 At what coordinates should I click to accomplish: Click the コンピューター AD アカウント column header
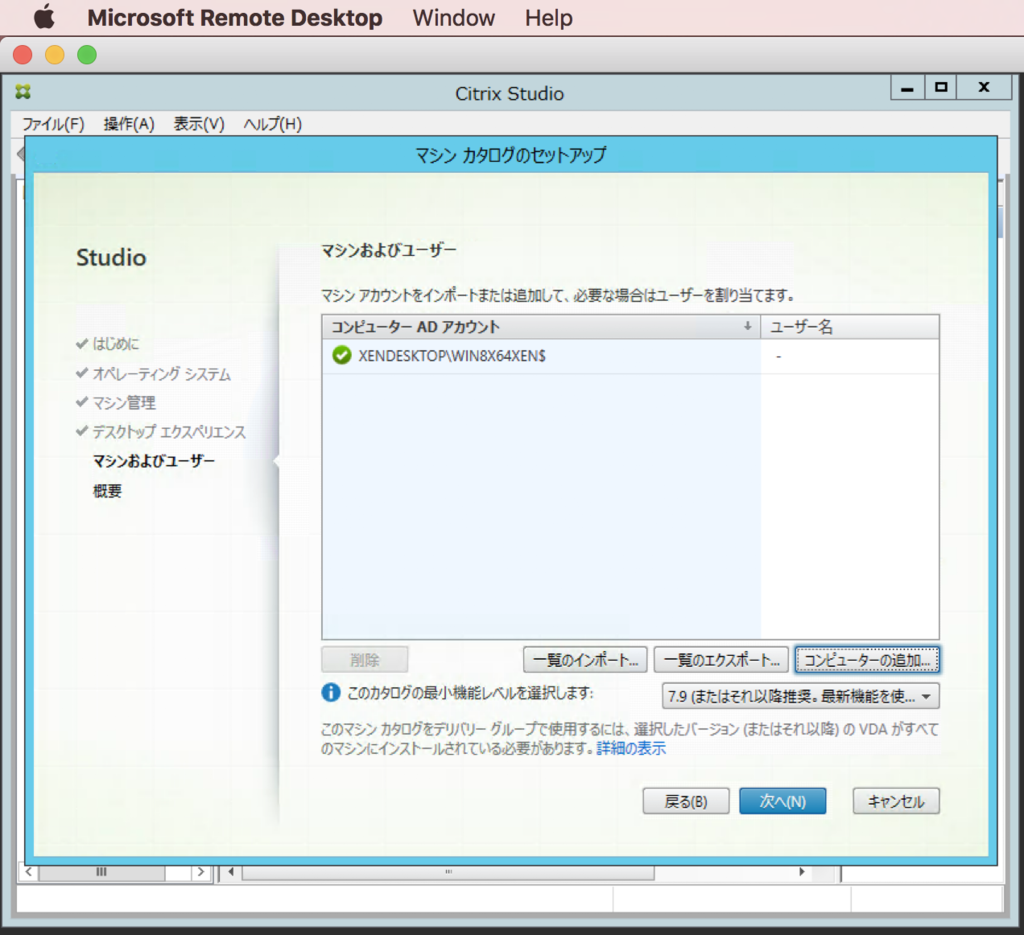pos(541,326)
